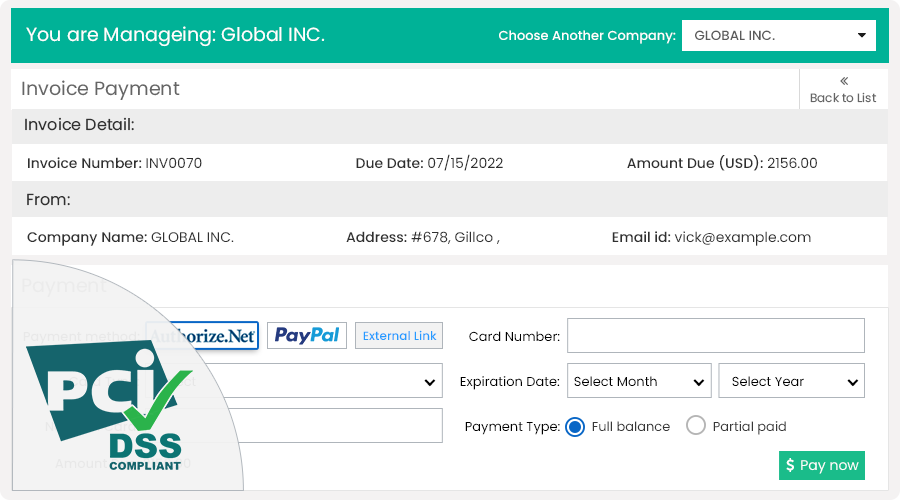Image resolution: width=900 pixels, height=500 pixels.
Task: Select the Full balance radio button
Action: (x=575, y=427)
